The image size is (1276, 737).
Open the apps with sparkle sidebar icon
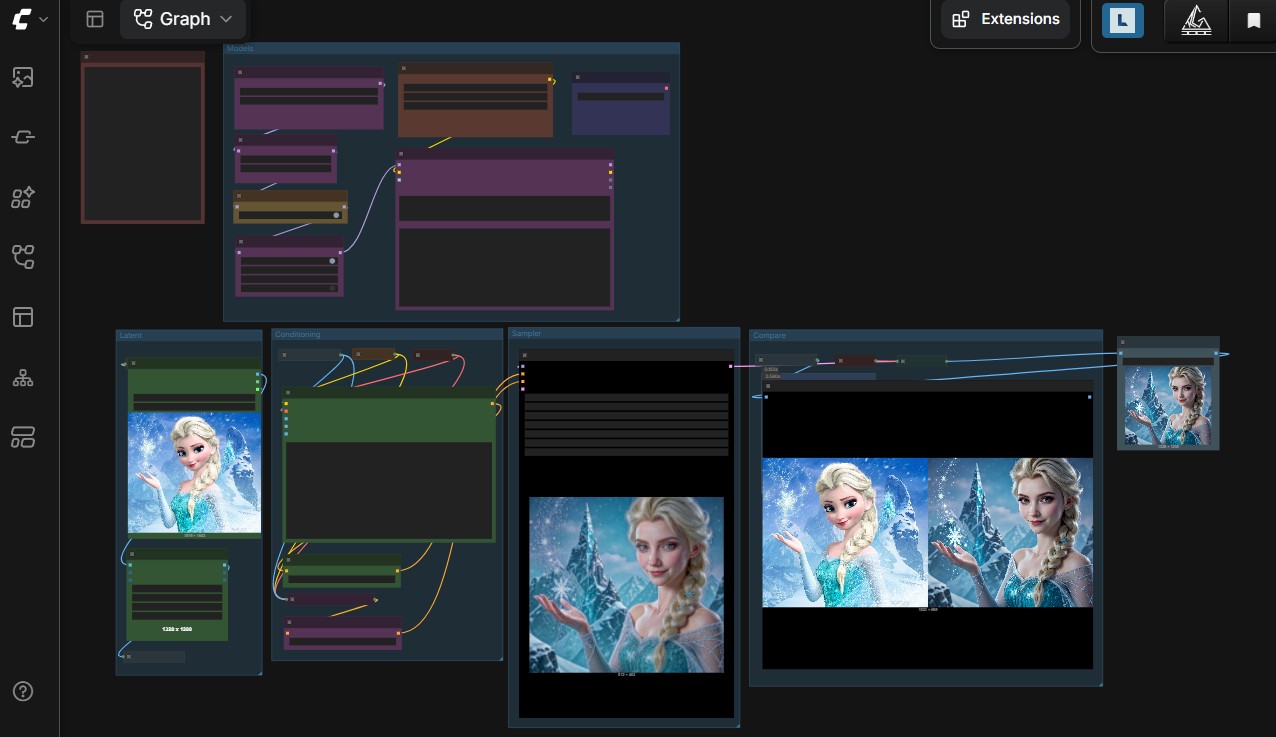tap(23, 197)
